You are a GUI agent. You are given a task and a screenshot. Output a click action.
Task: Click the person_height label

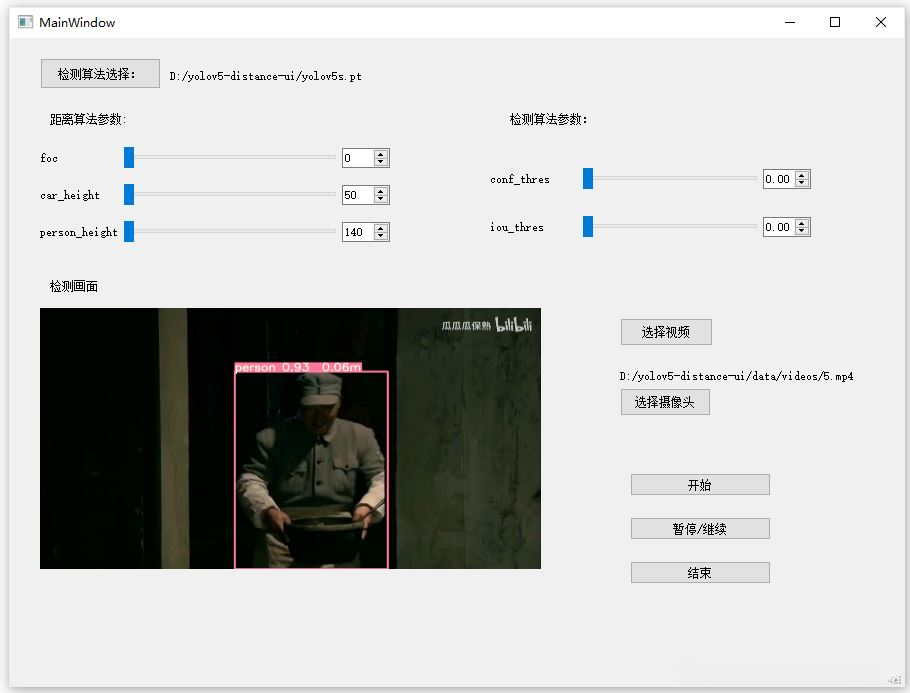[78, 232]
